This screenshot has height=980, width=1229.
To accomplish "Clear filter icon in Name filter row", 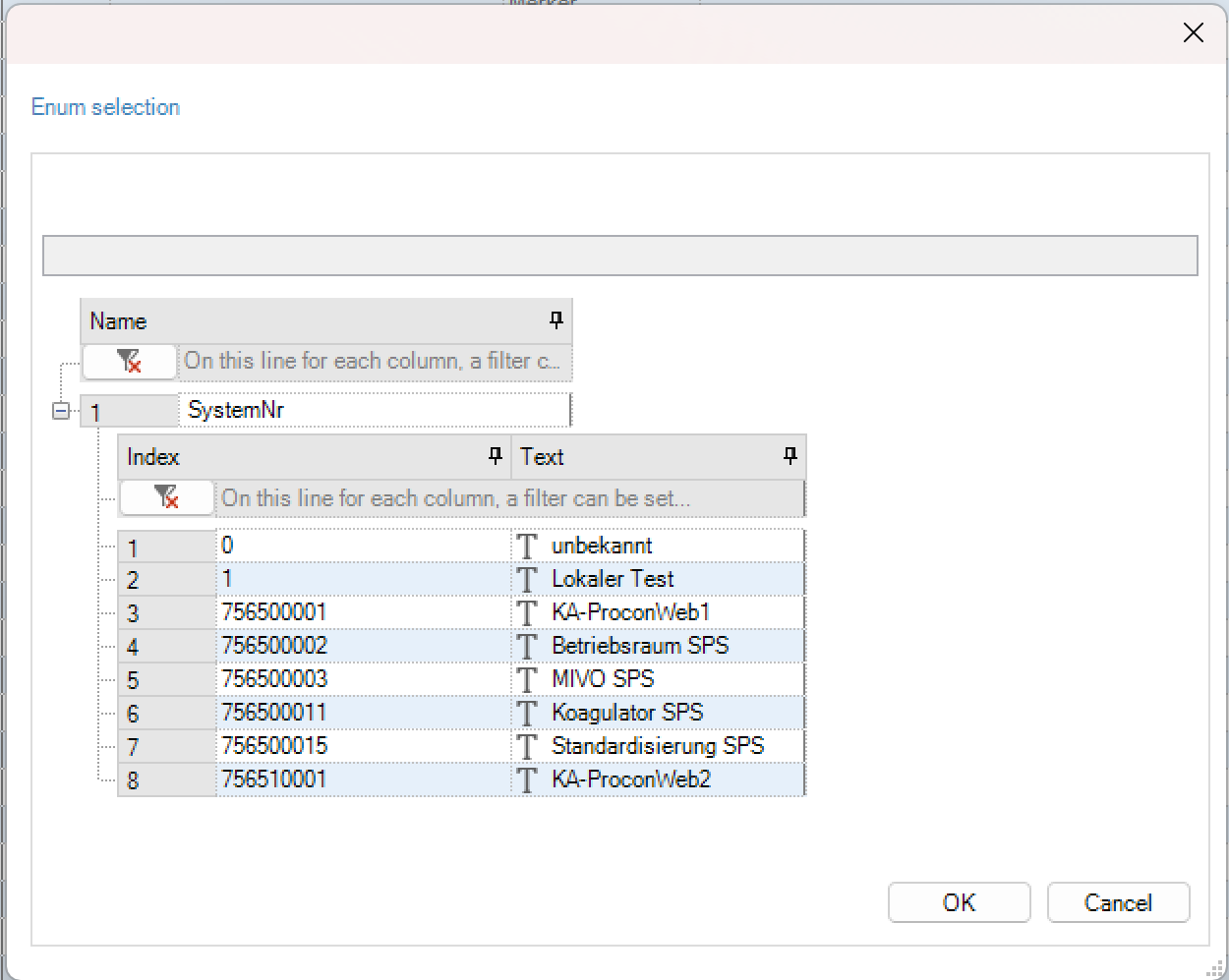I will point(129,362).
